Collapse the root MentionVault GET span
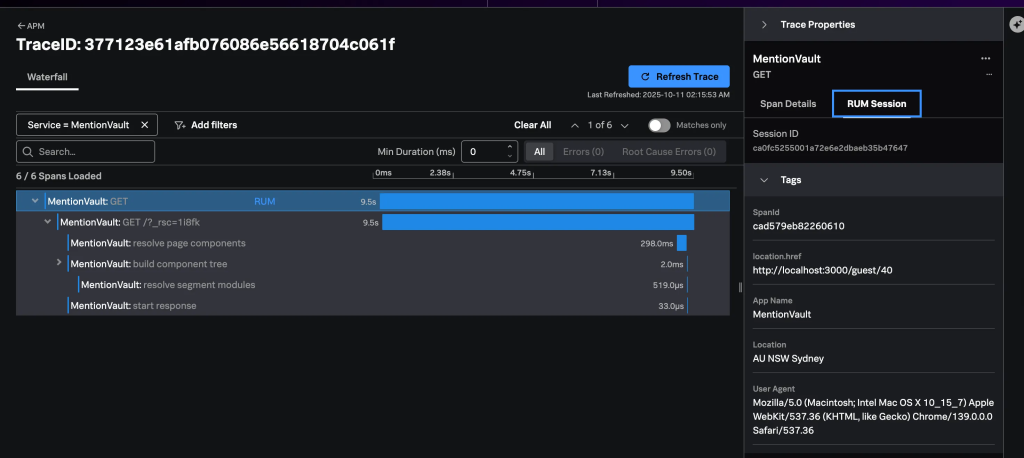Screen dimensions: 1024x458 [35, 201]
